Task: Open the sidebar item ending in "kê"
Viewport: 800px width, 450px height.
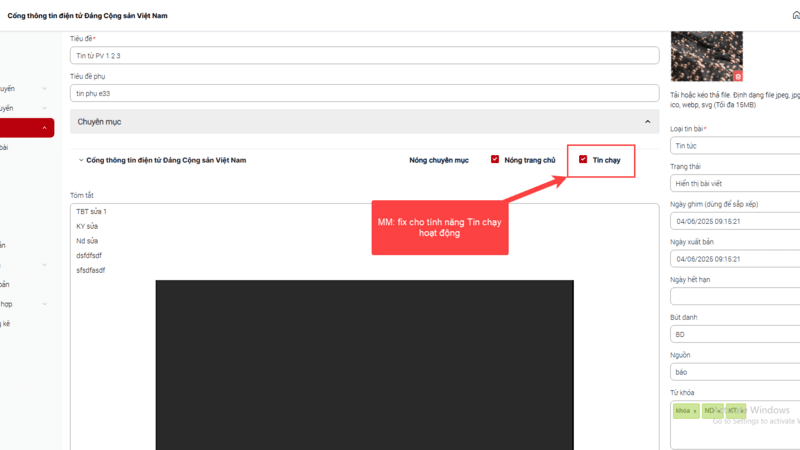Action: coord(5,323)
